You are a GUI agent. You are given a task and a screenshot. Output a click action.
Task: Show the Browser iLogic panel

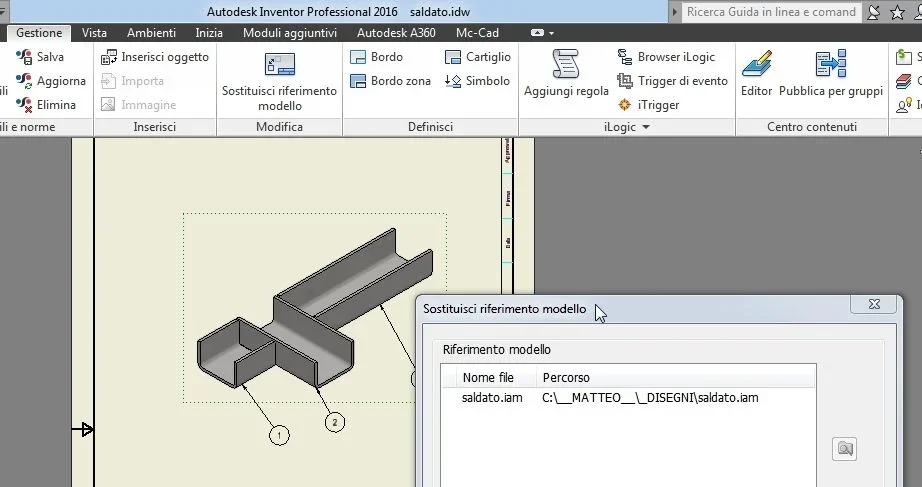tap(666, 57)
